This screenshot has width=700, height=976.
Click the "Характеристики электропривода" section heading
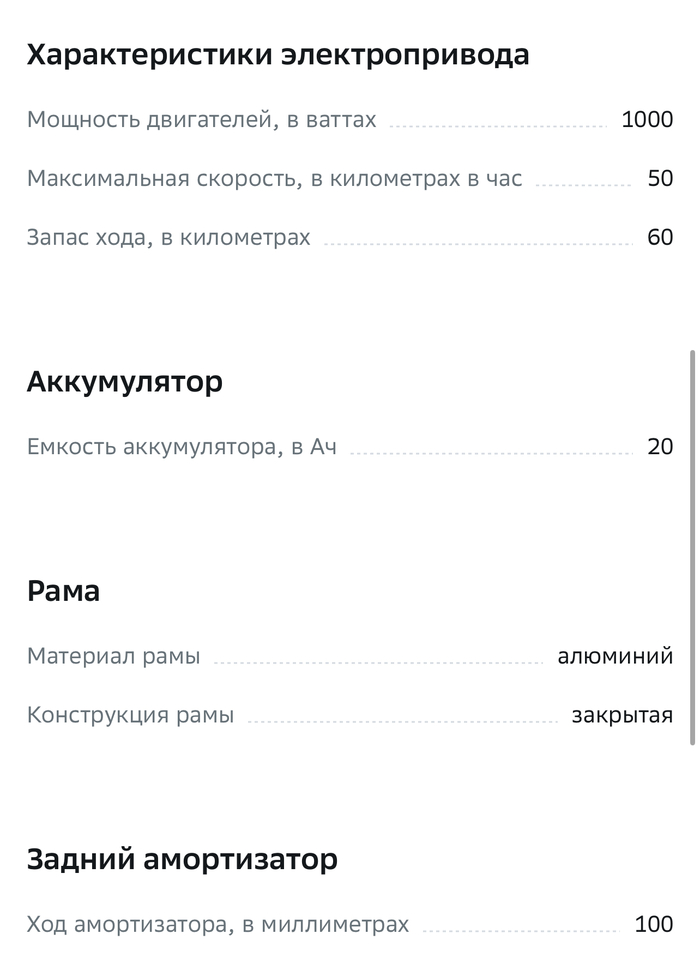(277, 55)
